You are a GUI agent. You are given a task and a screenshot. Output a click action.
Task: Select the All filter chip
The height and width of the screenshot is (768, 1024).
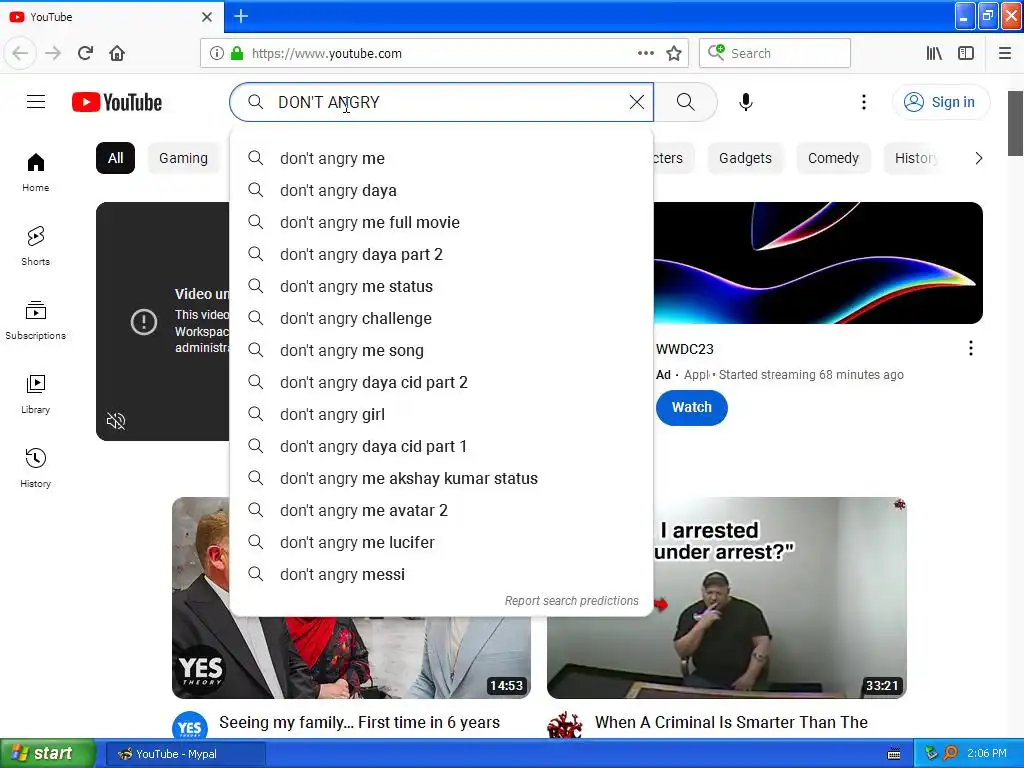(116, 158)
